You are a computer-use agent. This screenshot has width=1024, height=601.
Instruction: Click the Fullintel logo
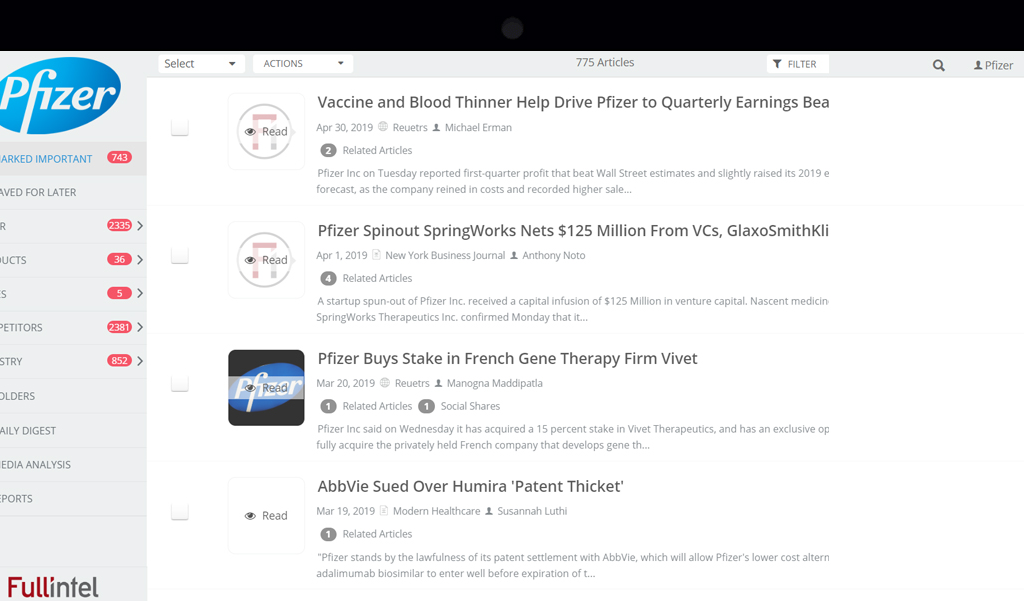53,587
